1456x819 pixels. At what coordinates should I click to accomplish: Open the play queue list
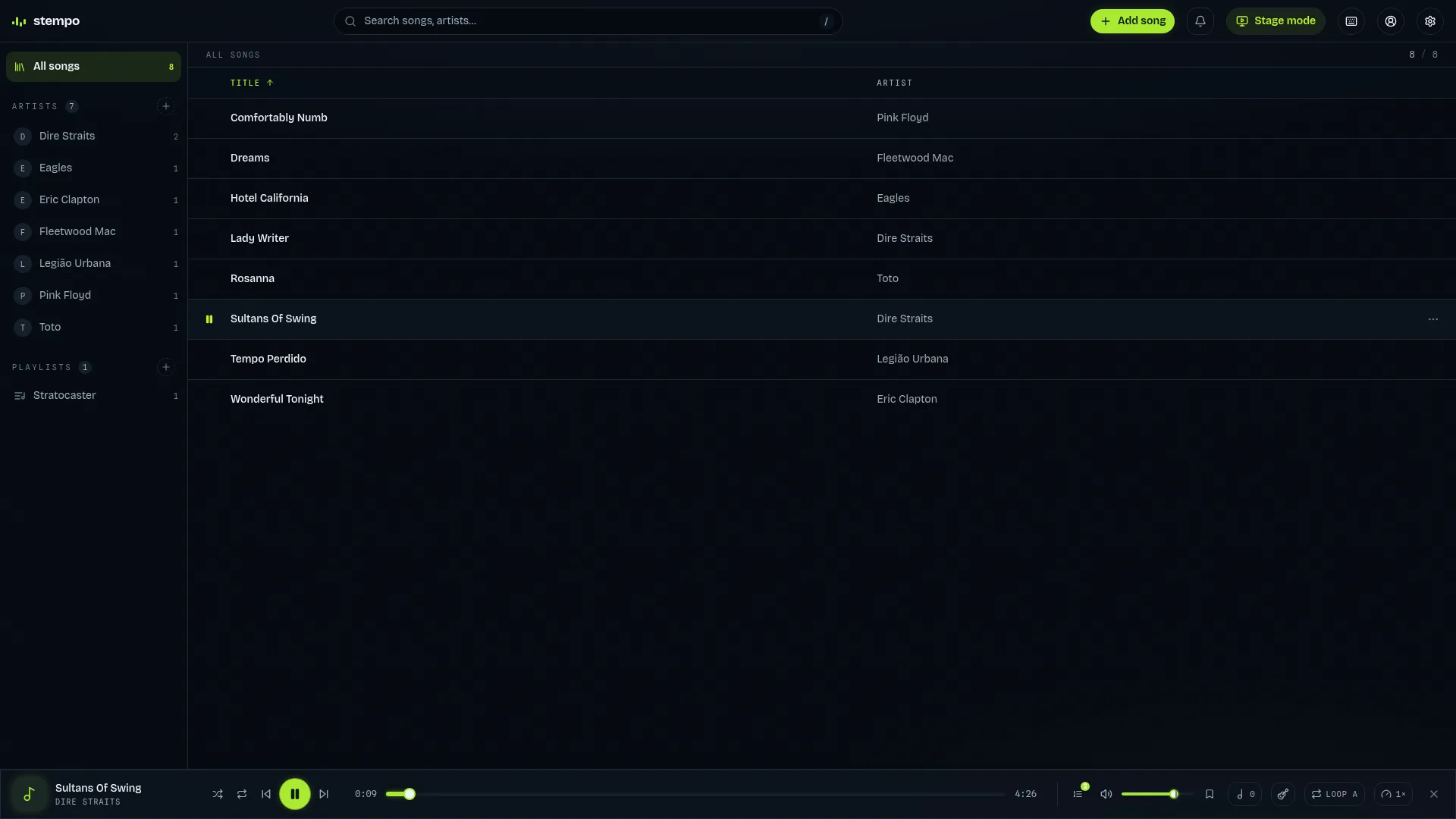click(1078, 794)
